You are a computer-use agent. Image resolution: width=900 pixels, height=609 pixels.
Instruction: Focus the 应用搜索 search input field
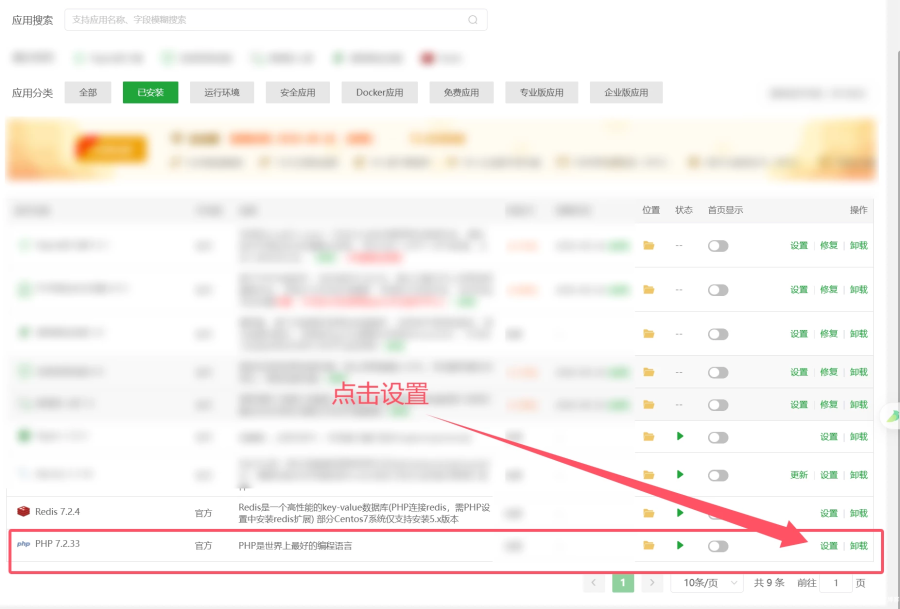265,20
